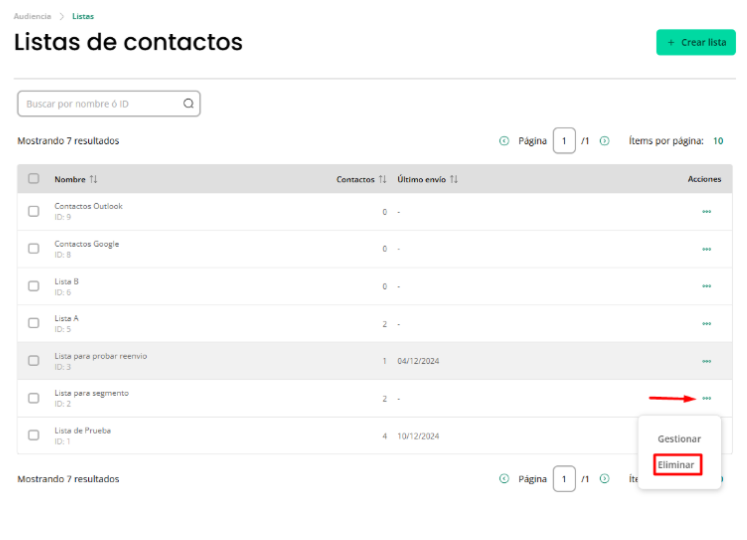Open three-dot actions for Lista A
Screen dimensions: 747x540
pos(707,324)
